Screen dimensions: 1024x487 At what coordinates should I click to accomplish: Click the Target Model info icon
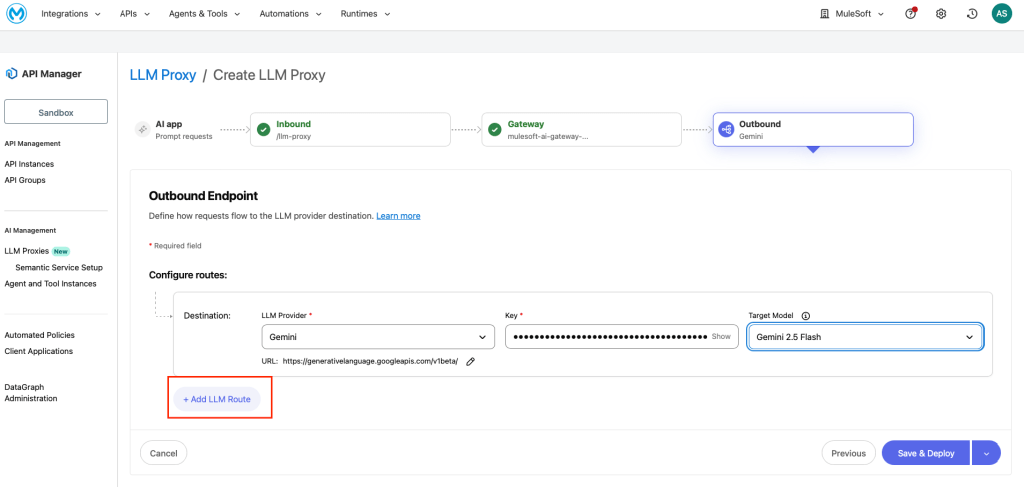[806, 315]
